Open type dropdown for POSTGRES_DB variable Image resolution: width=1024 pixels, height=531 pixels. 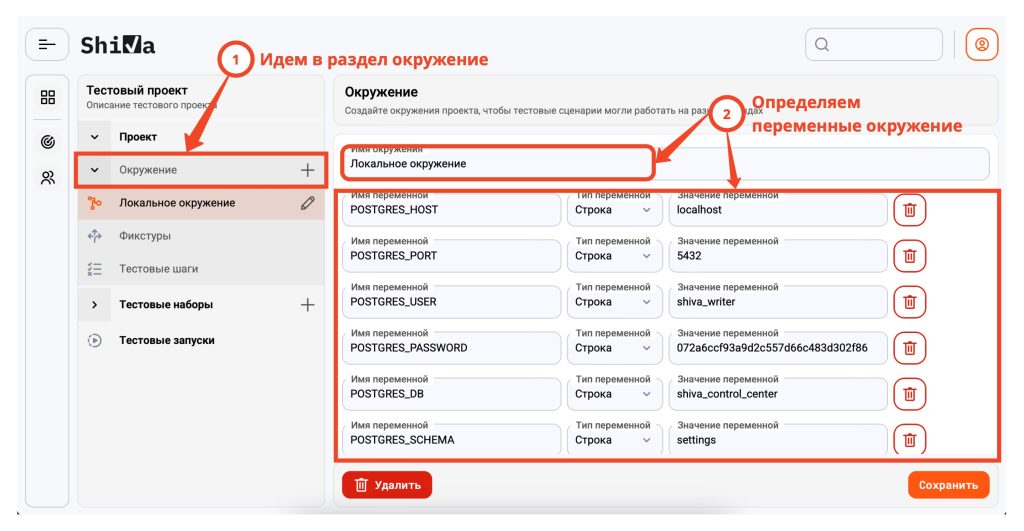coord(612,394)
